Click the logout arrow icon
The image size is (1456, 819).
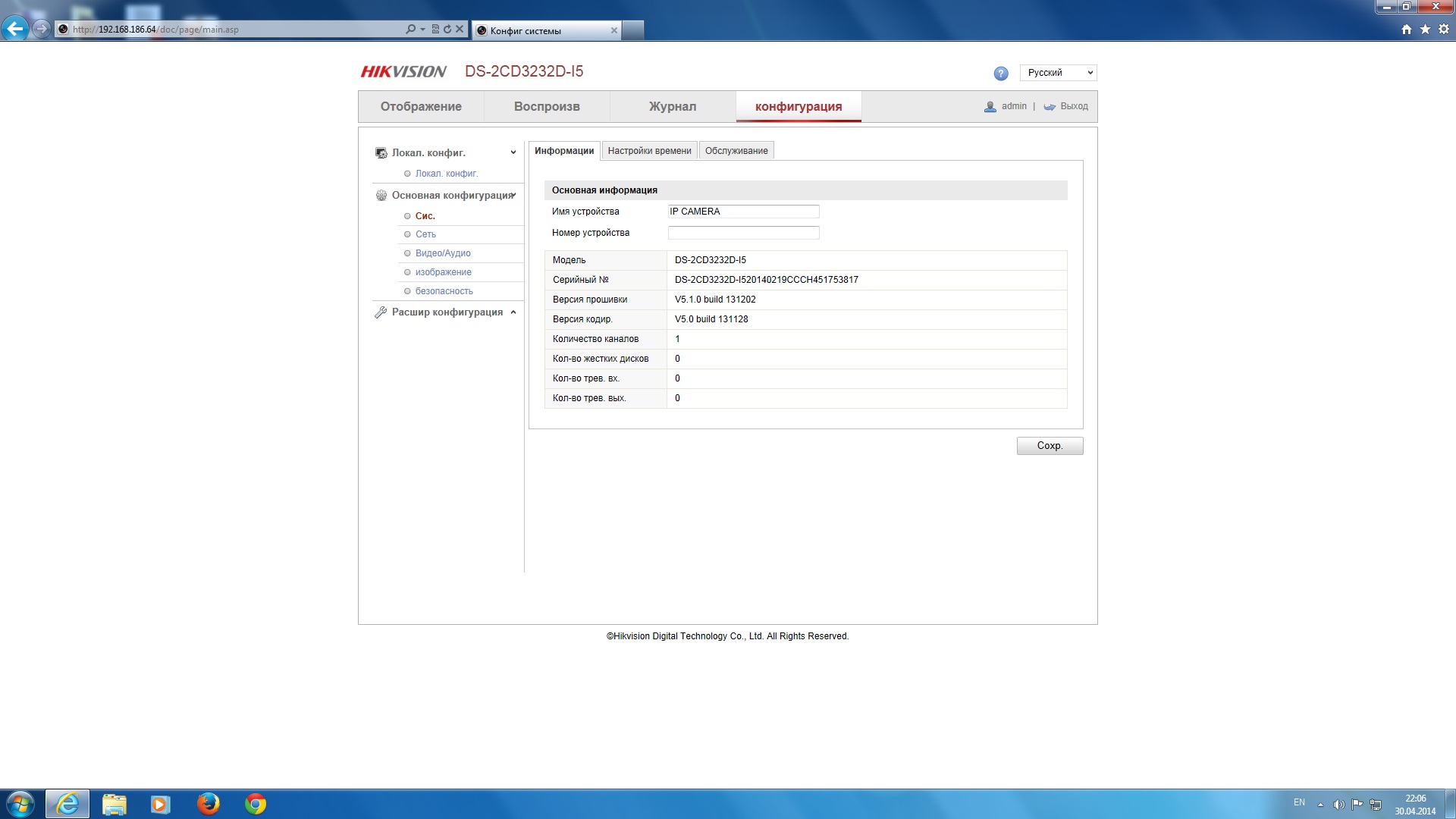coord(1050,107)
